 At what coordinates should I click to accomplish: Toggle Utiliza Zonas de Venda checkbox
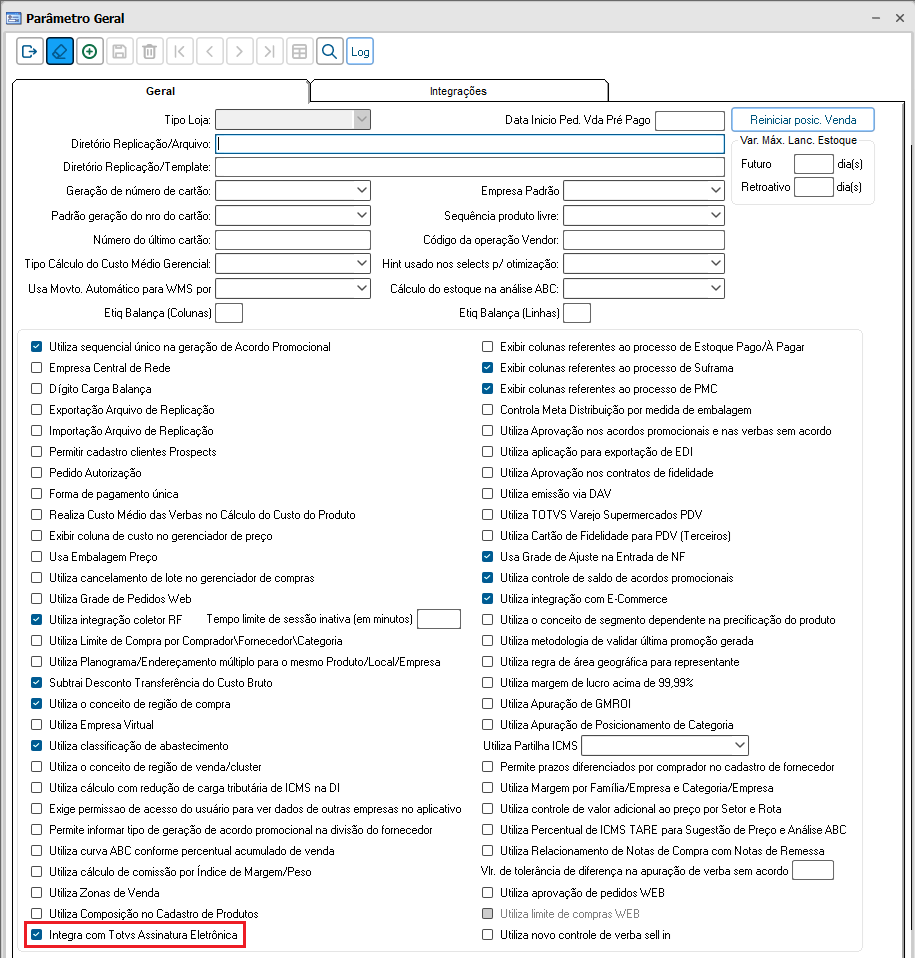37,893
